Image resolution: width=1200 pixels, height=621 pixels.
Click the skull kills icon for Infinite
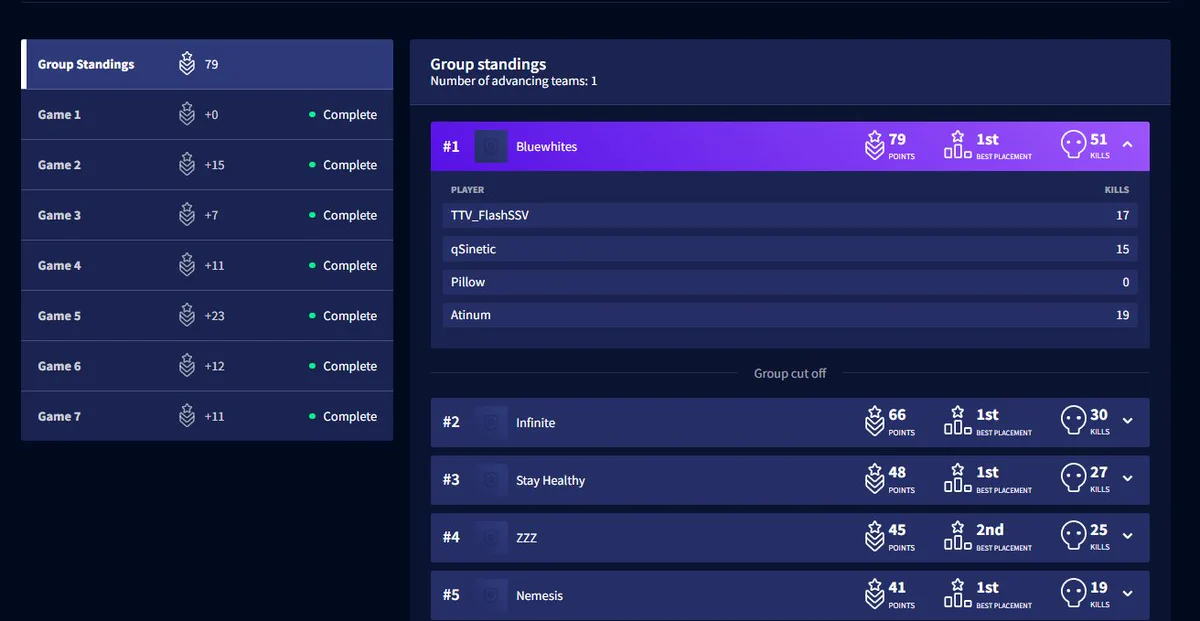point(1073,421)
